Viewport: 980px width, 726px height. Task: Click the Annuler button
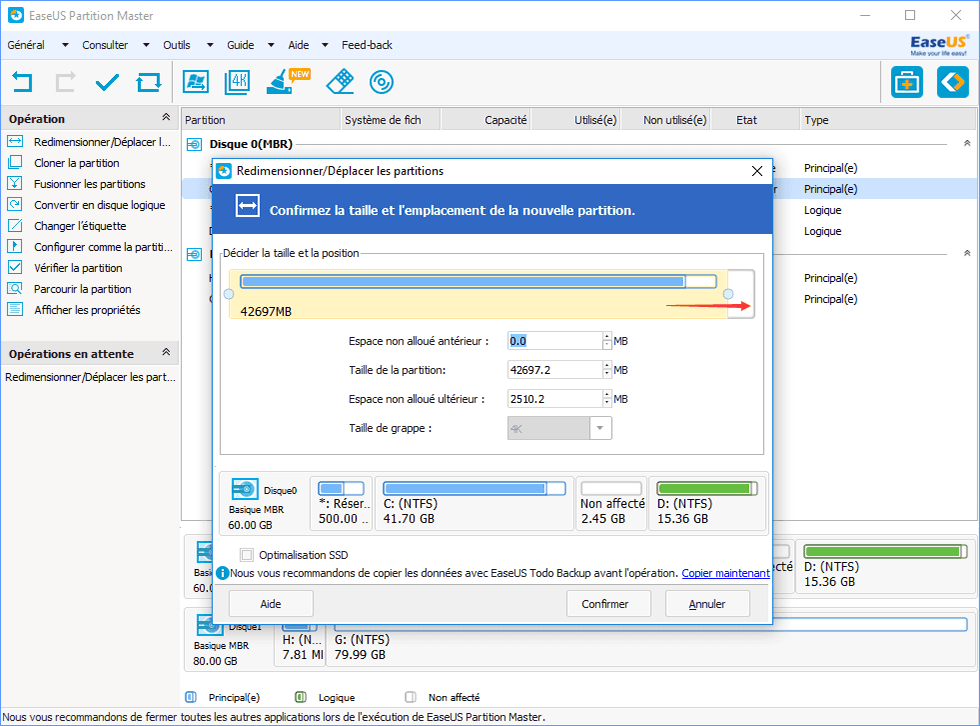pyautogui.click(x=707, y=604)
